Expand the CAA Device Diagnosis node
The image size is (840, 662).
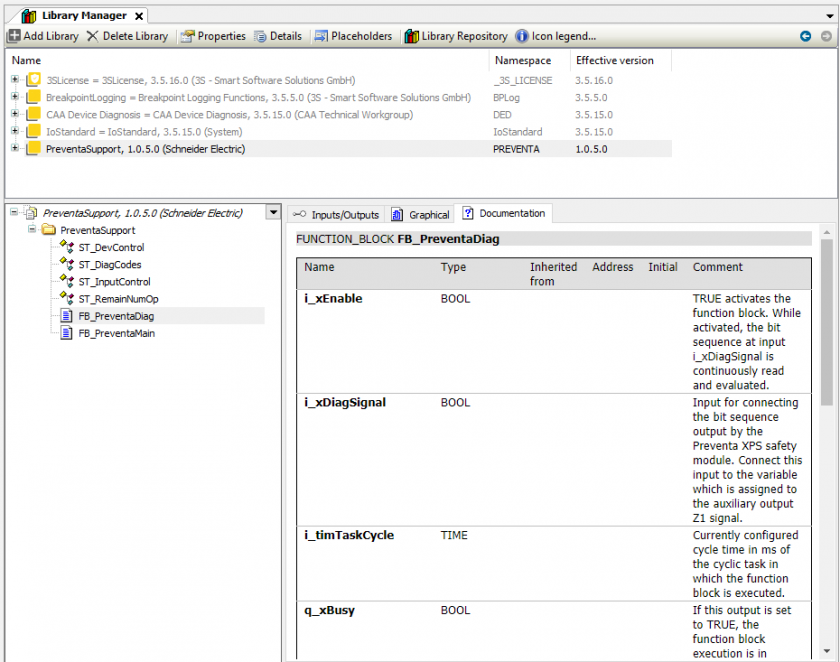(x=15, y=114)
